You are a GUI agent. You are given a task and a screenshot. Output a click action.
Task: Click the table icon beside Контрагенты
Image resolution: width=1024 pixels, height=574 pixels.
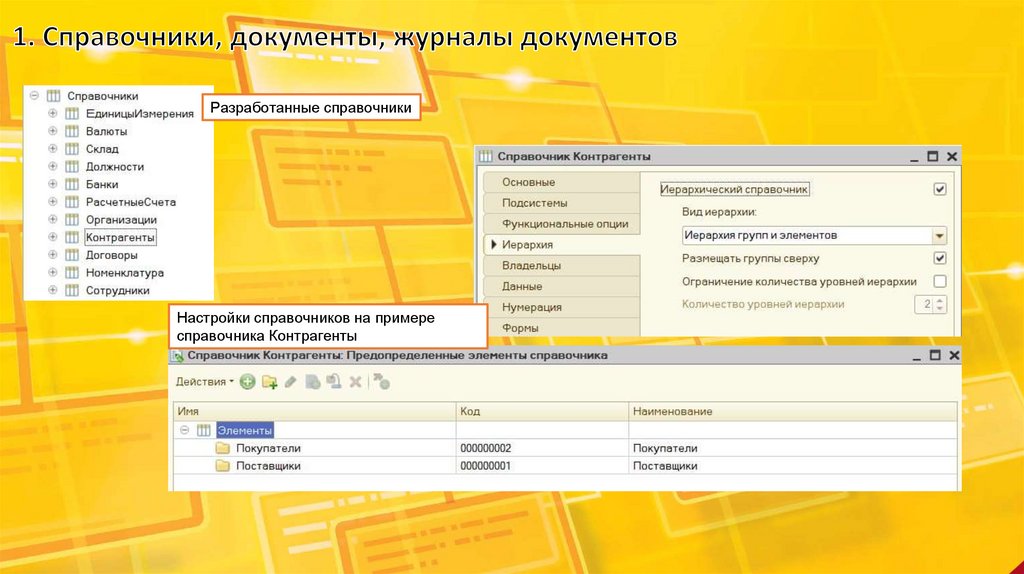(72, 237)
